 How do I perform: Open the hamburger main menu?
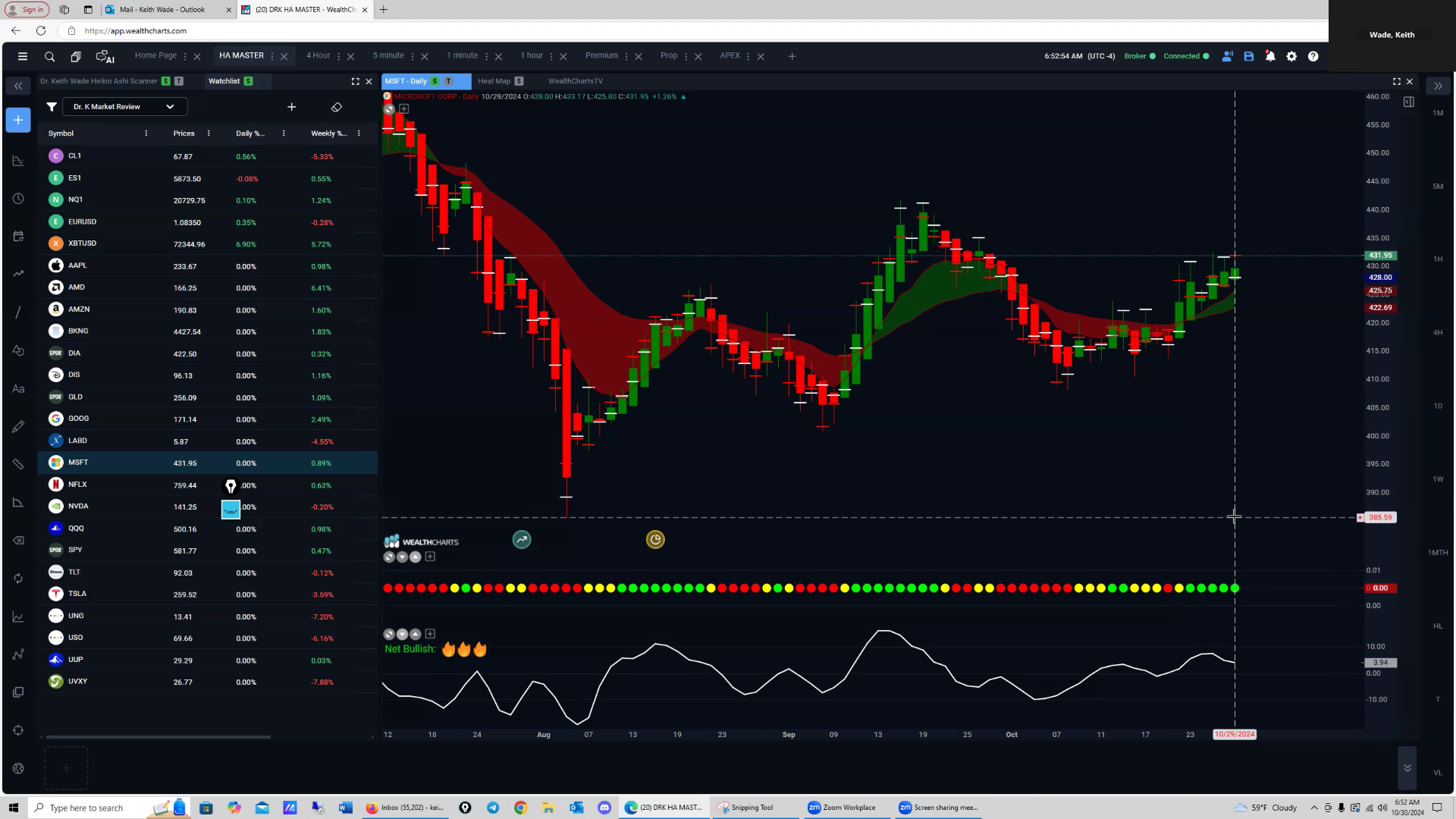[23, 56]
